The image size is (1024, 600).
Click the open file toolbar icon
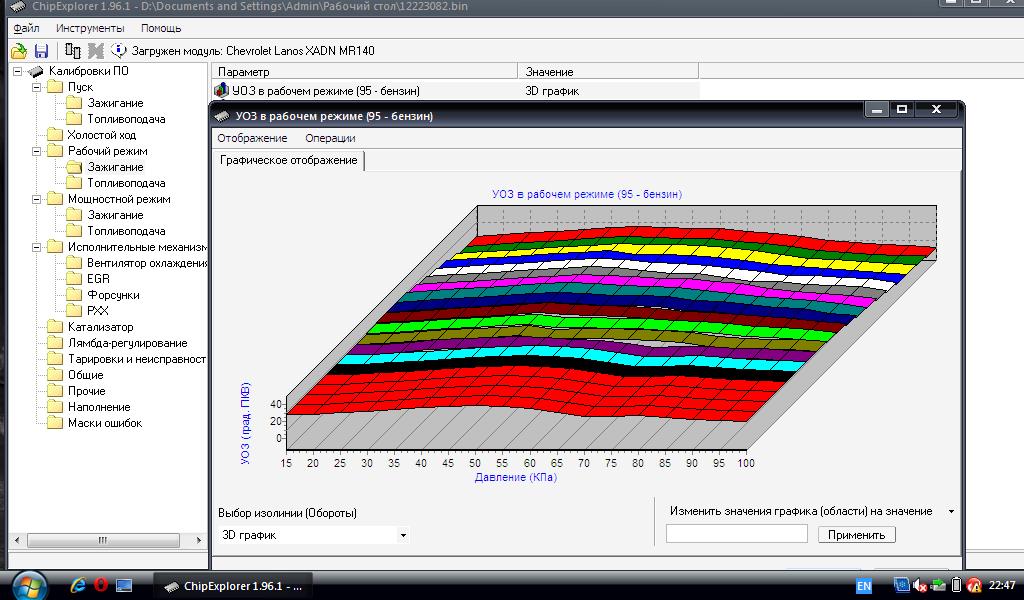click(x=18, y=51)
